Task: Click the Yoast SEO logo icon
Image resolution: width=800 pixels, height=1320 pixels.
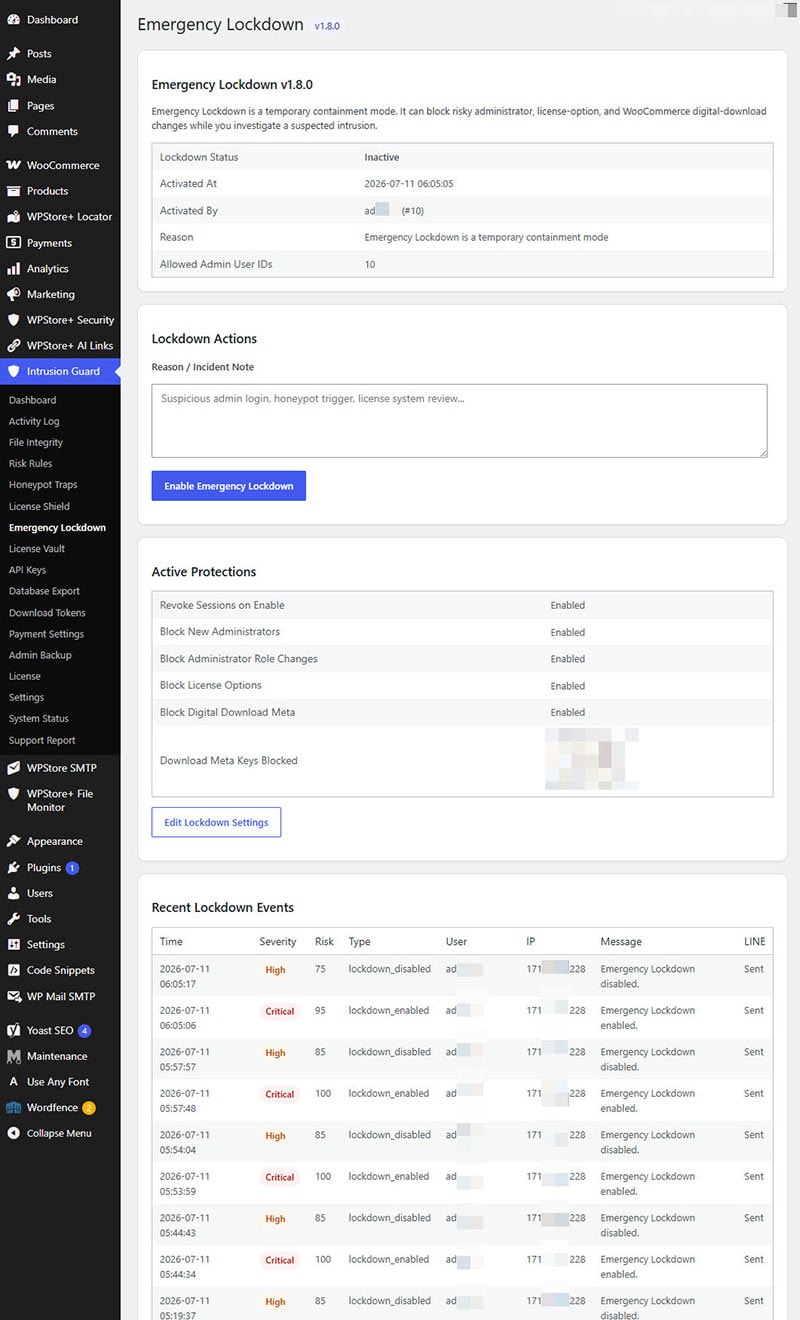Action: point(13,1031)
